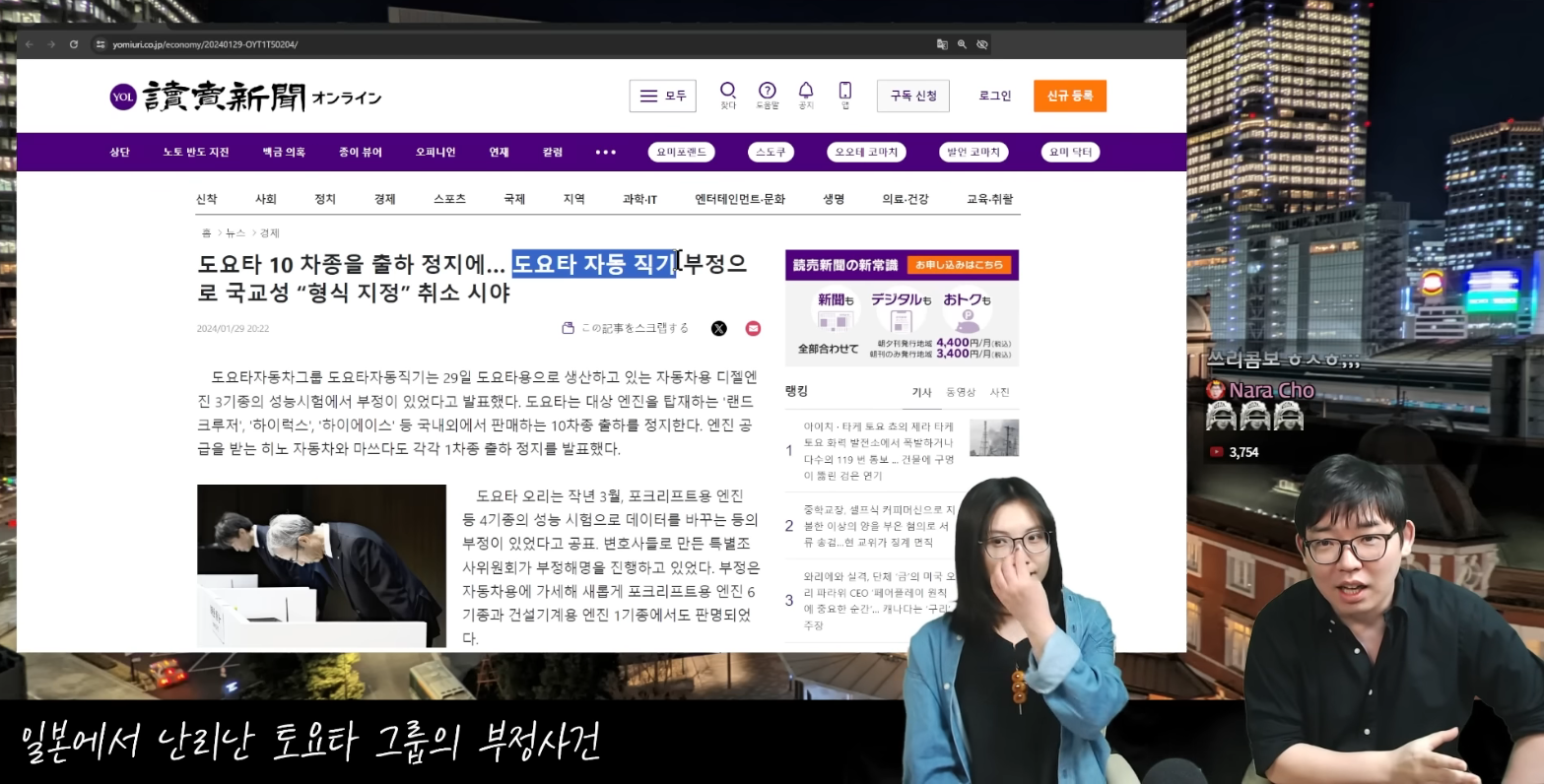The image size is (1544, 784).
Task: Switch to the 경제 section tab
Action: (384, 198)
